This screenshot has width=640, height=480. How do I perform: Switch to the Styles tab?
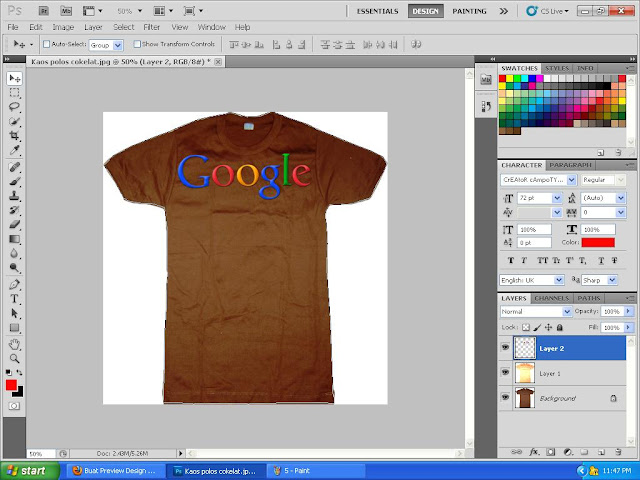(x=557, y=68)
